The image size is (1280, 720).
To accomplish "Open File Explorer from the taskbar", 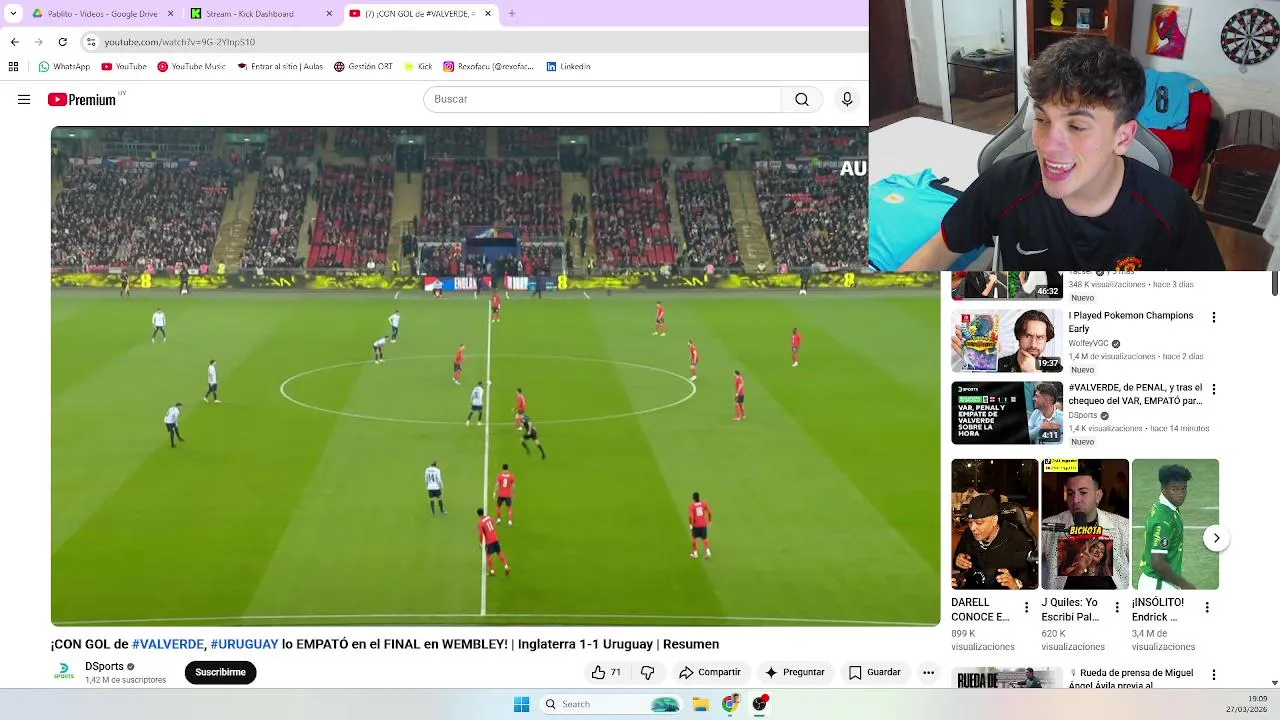I will pos(701,704).
